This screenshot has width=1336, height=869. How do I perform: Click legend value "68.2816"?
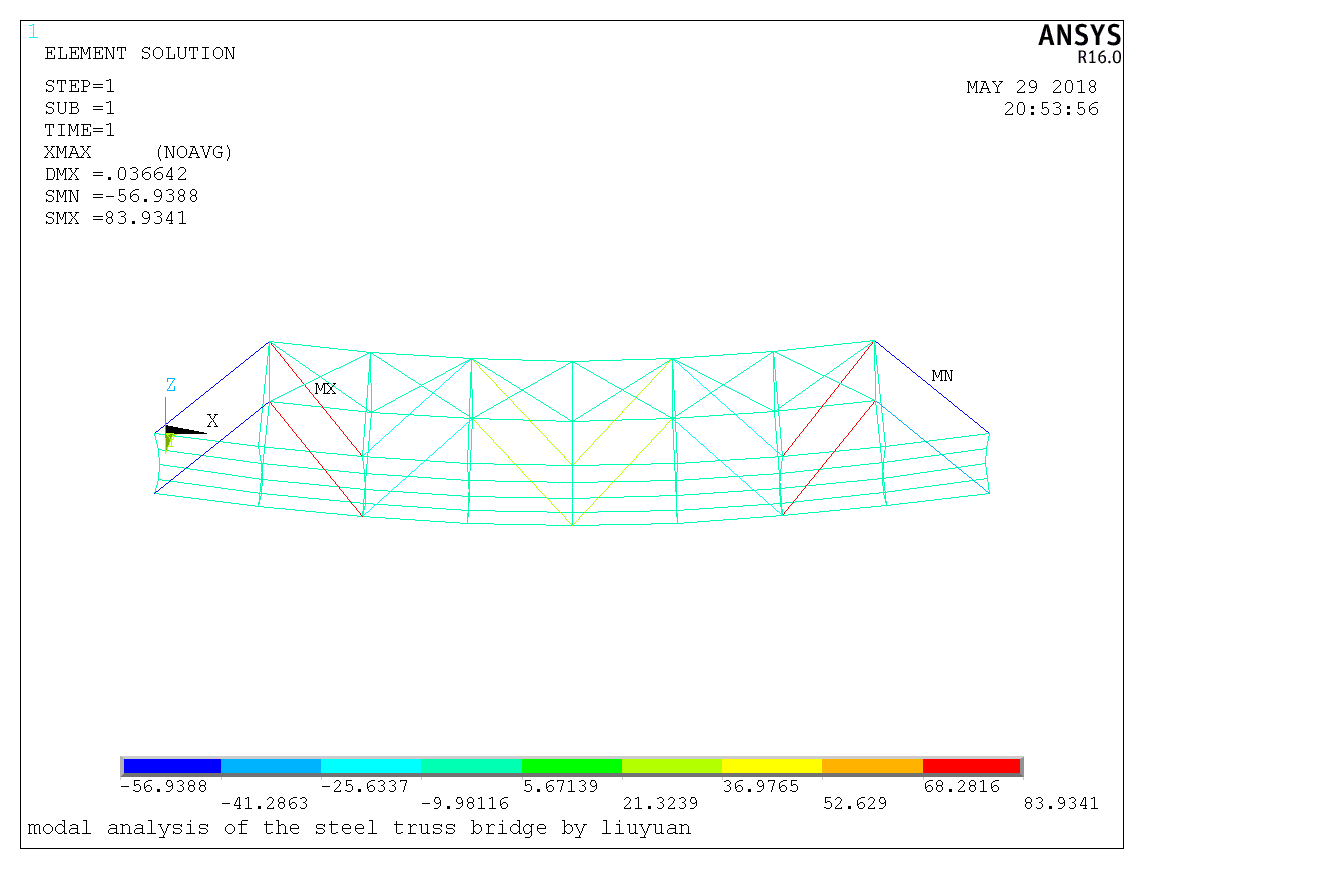[x=961, y=786]
